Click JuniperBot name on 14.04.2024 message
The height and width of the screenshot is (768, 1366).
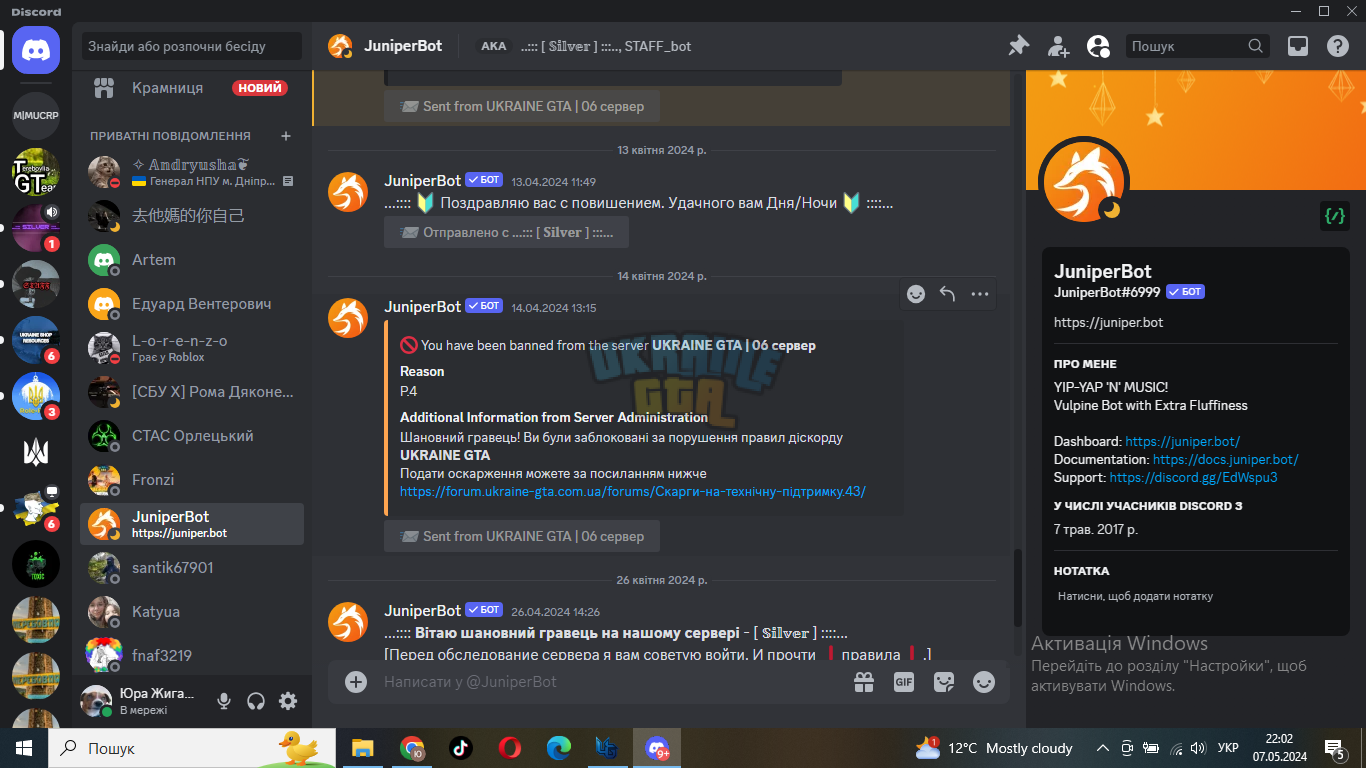[422, 307]
